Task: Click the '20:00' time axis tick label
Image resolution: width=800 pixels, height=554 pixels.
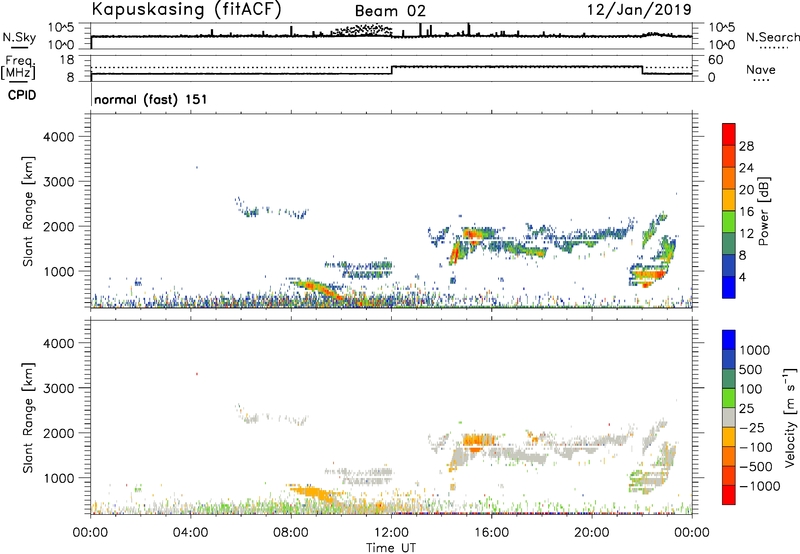Action: coord(591,533)
